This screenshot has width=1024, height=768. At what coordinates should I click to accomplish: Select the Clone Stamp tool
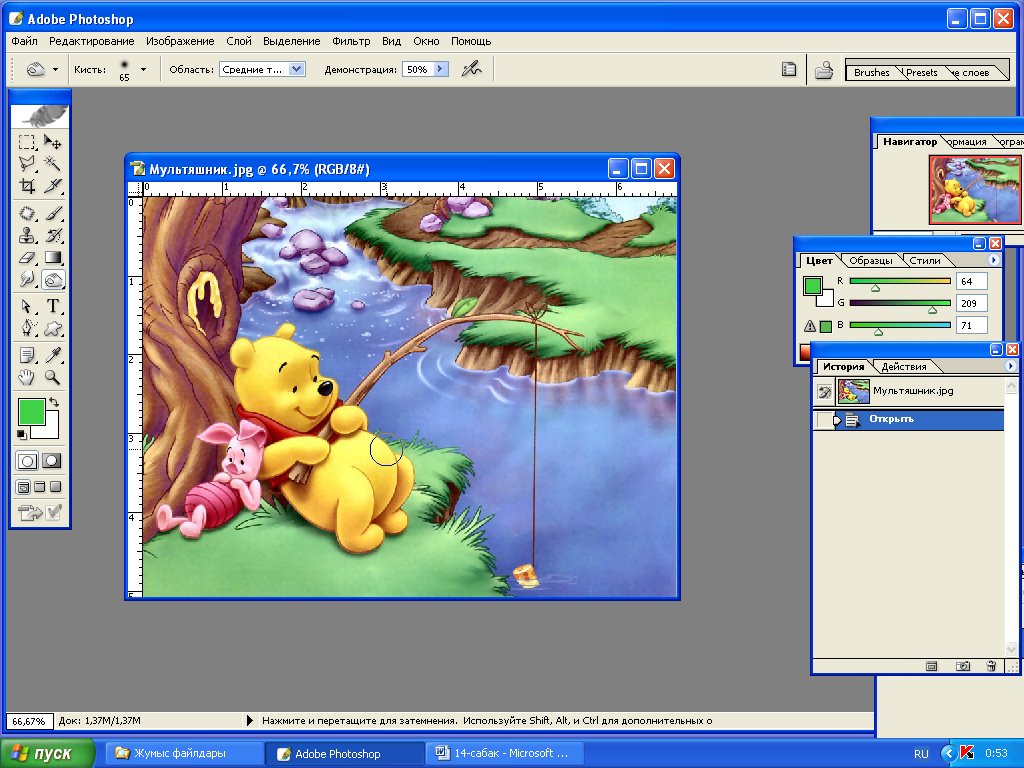coord(27,236)
